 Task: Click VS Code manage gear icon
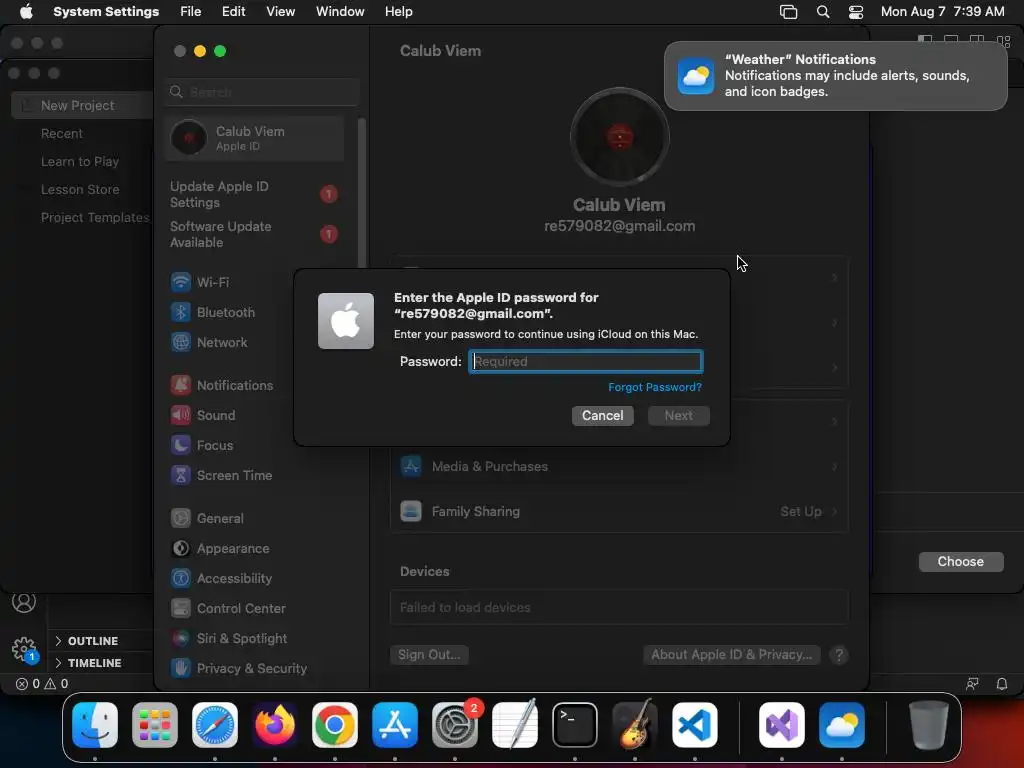tap(24, 649)
